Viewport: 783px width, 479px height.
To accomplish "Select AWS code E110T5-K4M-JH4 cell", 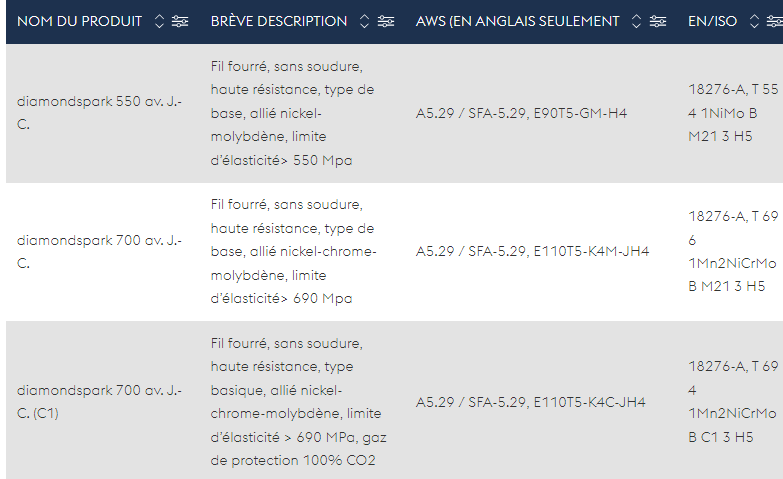I will pos(532,251).
